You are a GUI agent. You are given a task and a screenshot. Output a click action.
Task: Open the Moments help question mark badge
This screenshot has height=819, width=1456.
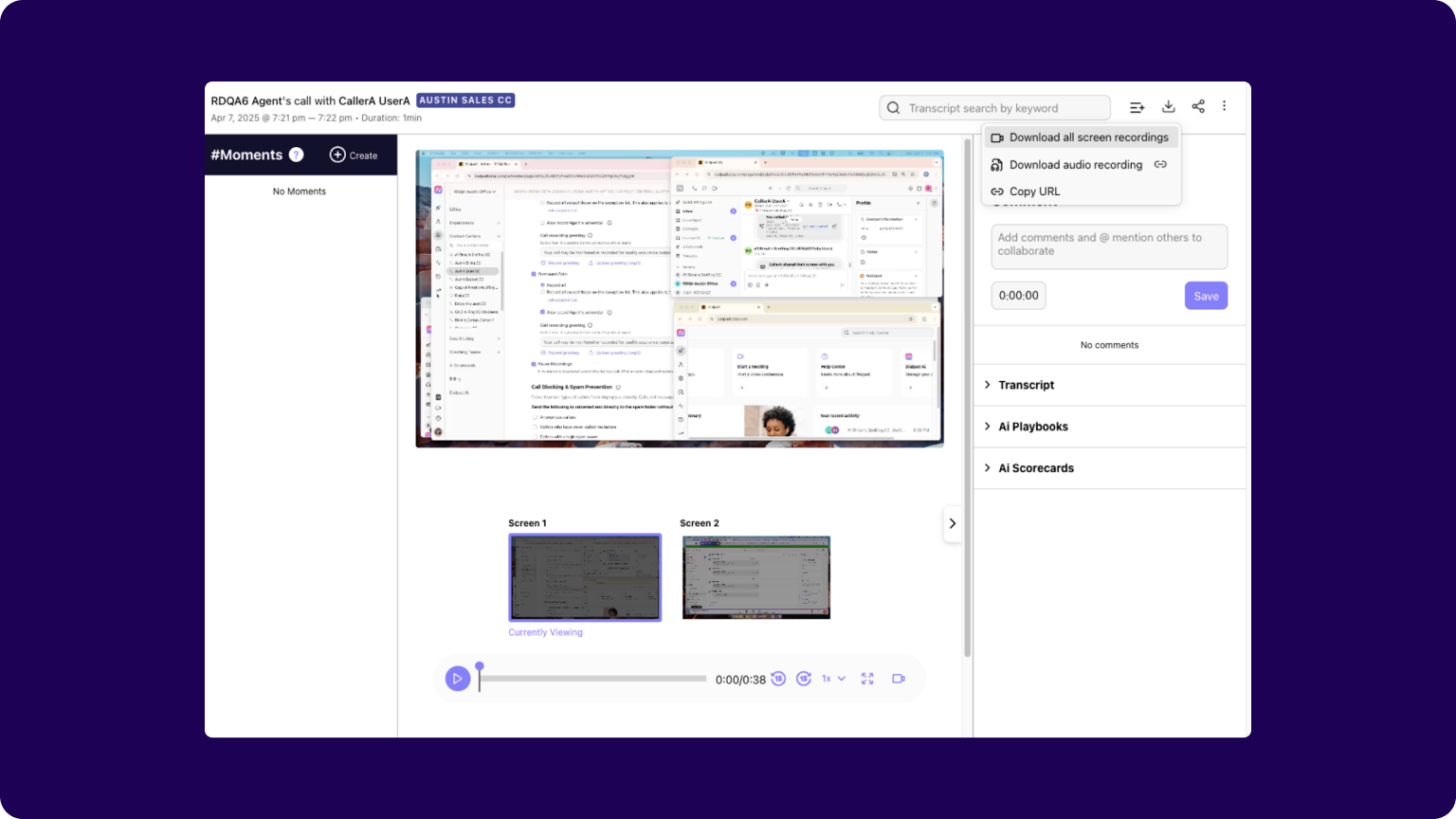pos(296,155)
